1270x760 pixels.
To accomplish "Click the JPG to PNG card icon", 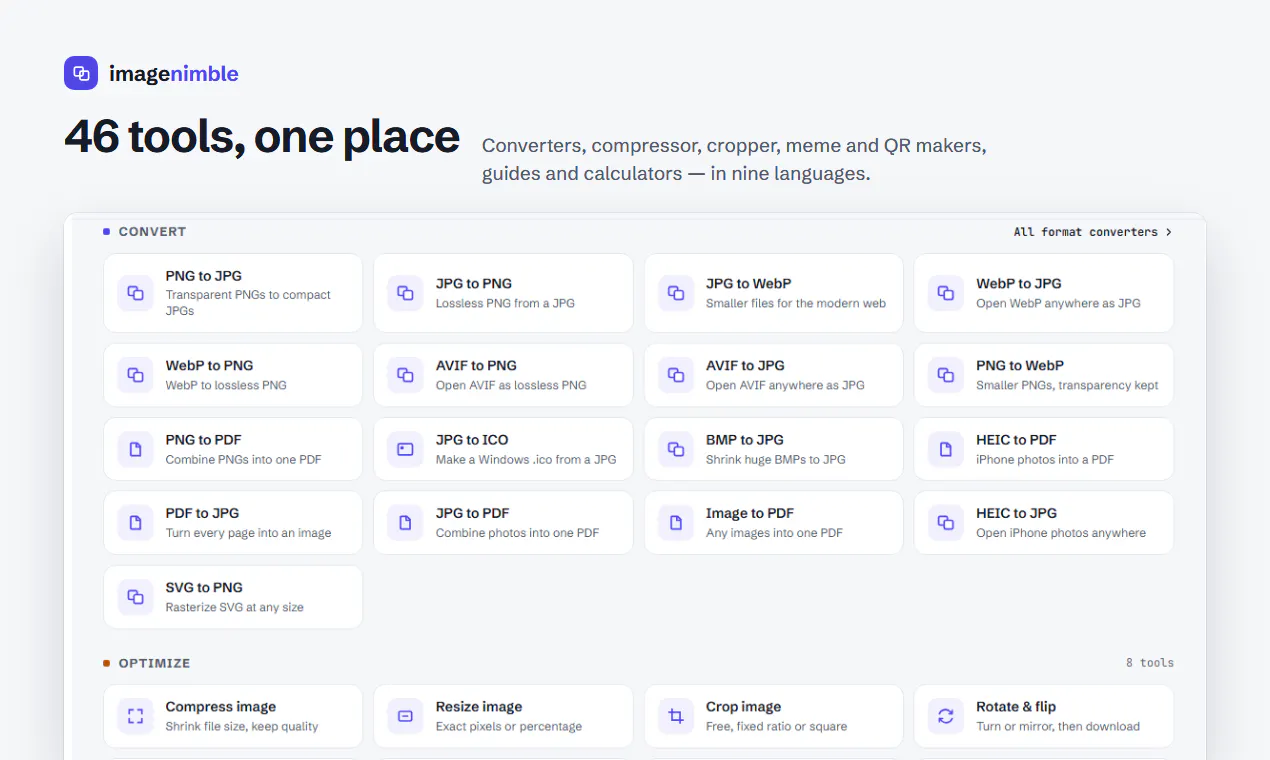I will coord(405,293).
